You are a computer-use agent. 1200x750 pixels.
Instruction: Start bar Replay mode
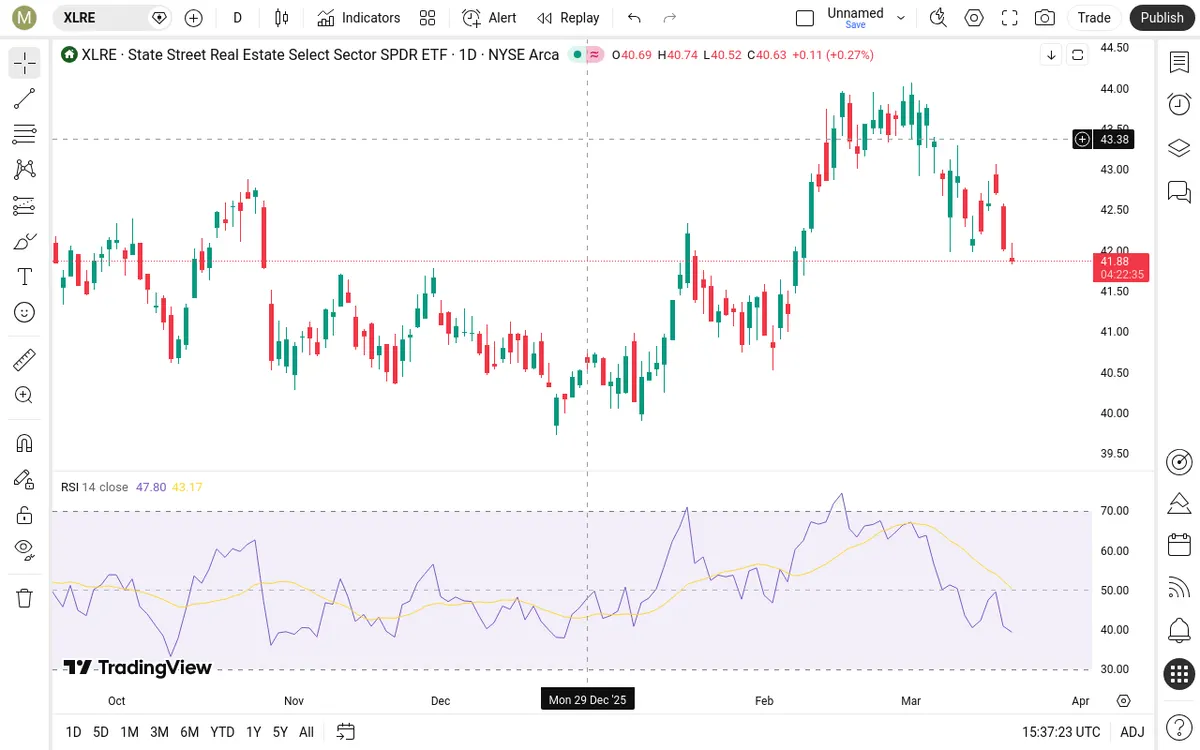(x=568, y=18)
